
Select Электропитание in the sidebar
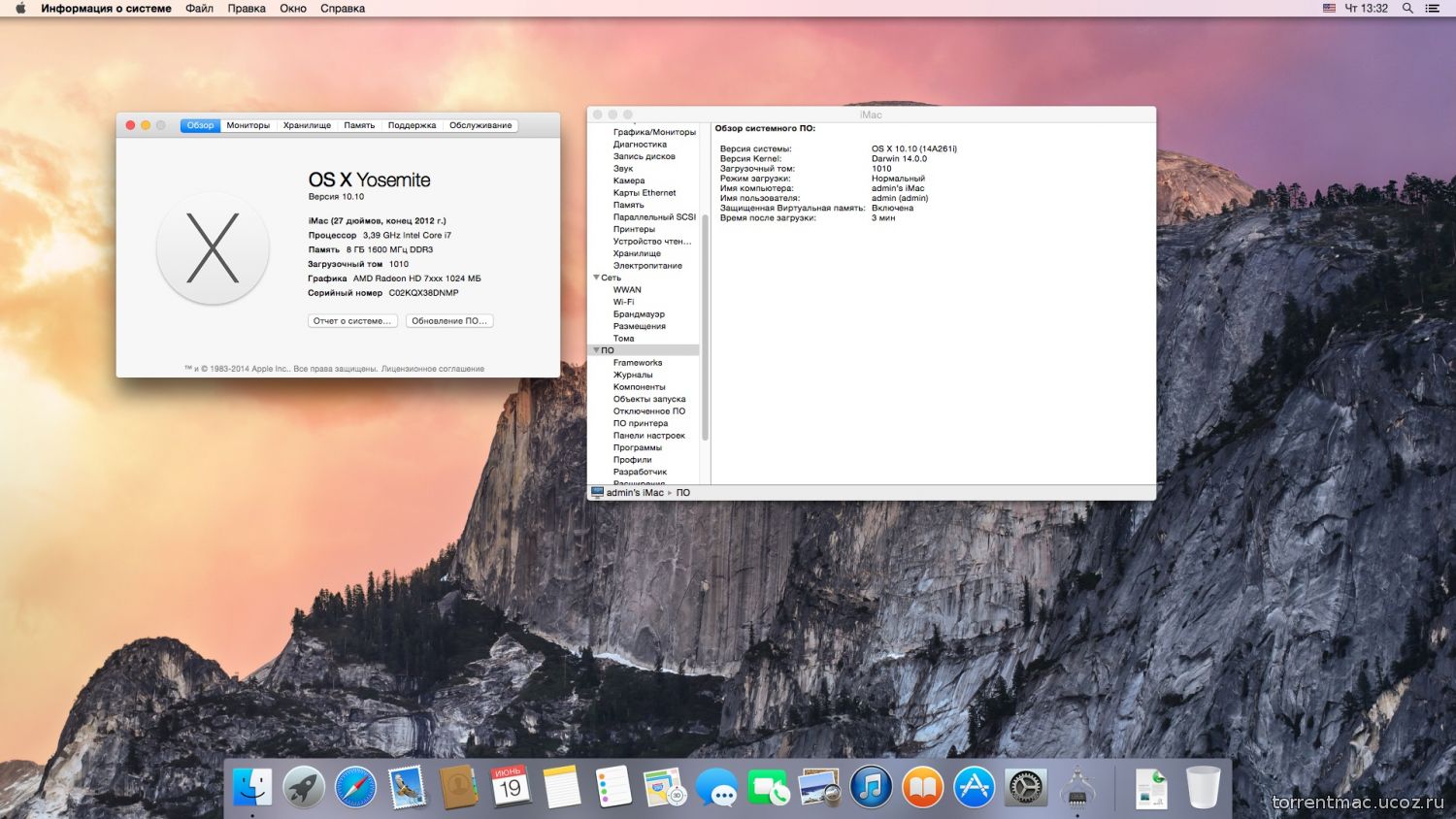pos(647,266)
